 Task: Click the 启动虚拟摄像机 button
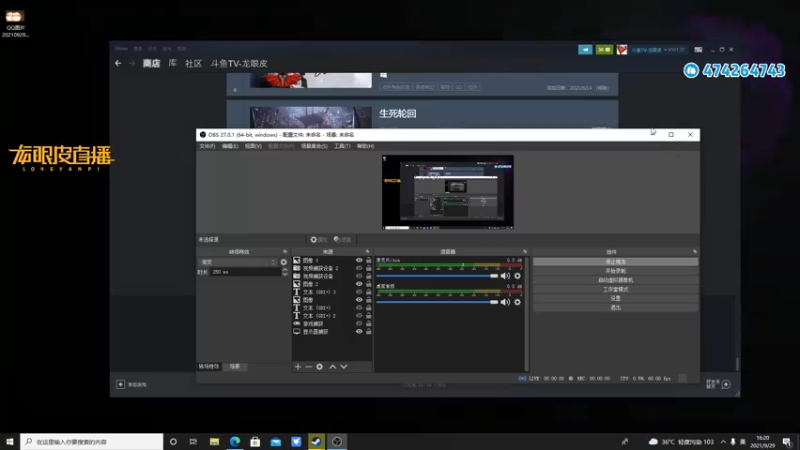click(615, 280)
